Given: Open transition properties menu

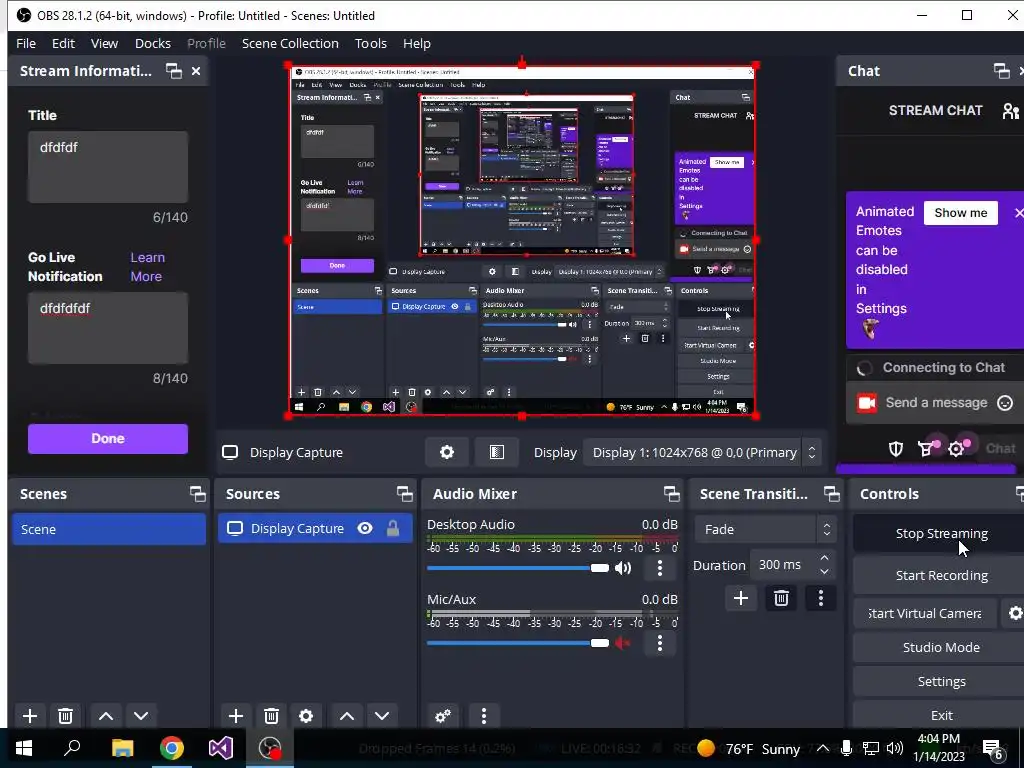Looking at the screenshot, I should point(821,598).
